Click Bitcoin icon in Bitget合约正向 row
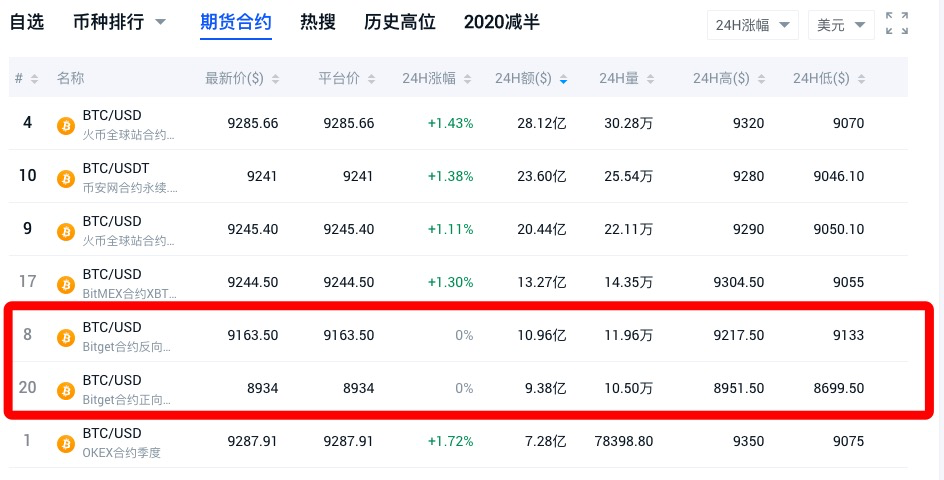The image size is (944, 480). point(66,391)
